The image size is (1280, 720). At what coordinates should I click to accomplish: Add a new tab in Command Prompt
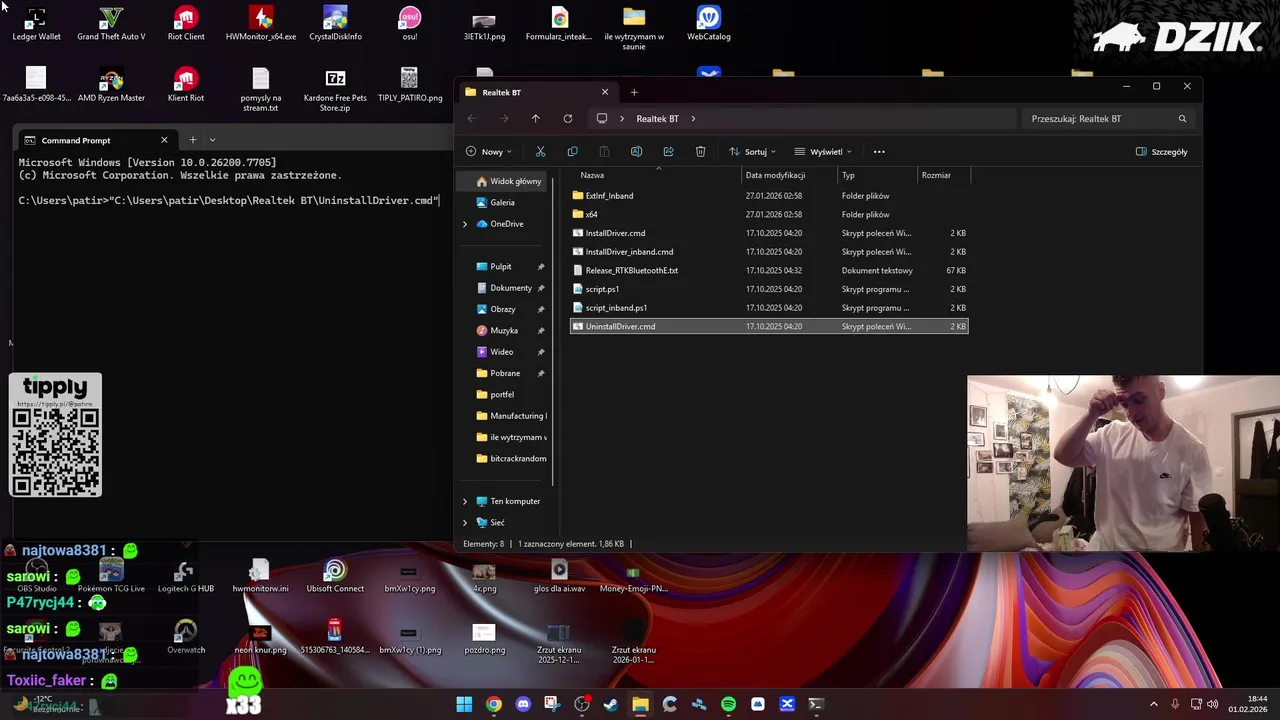193,140
